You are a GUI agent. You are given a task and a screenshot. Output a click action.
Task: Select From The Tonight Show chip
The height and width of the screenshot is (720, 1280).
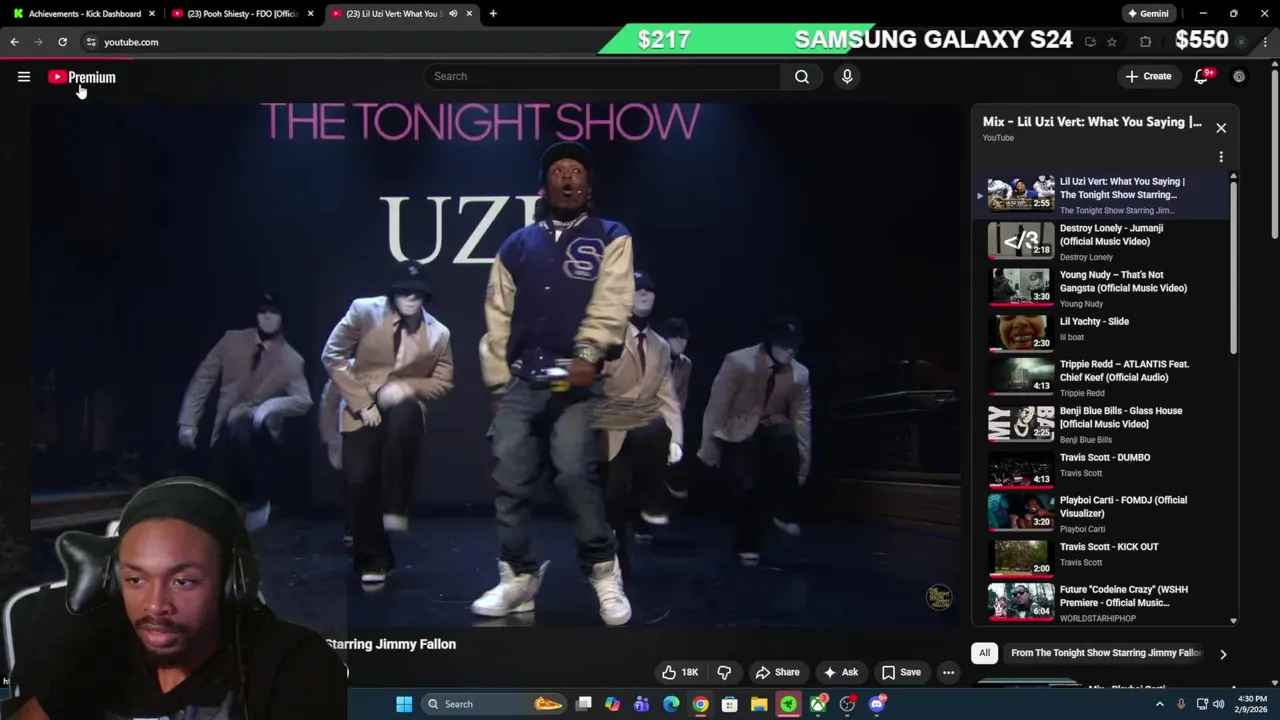coord(1105,653)
